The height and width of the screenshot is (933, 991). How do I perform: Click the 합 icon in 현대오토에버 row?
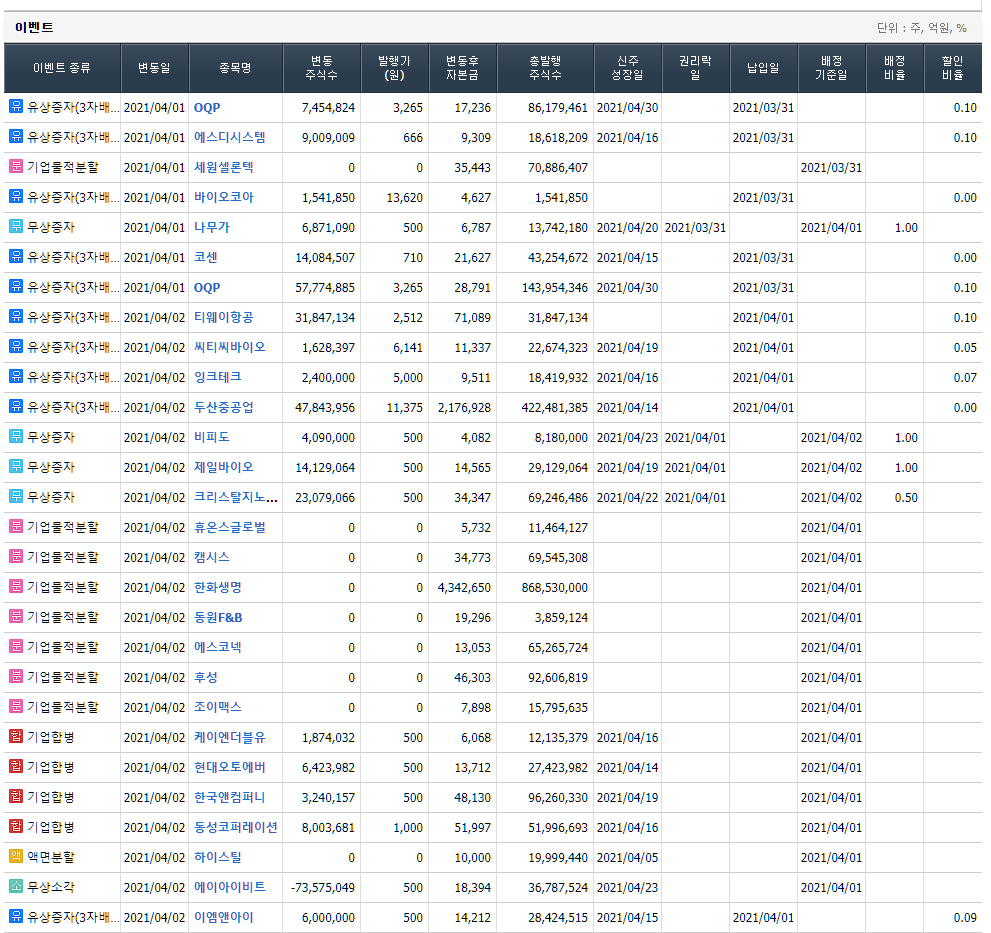click(16, 767)
